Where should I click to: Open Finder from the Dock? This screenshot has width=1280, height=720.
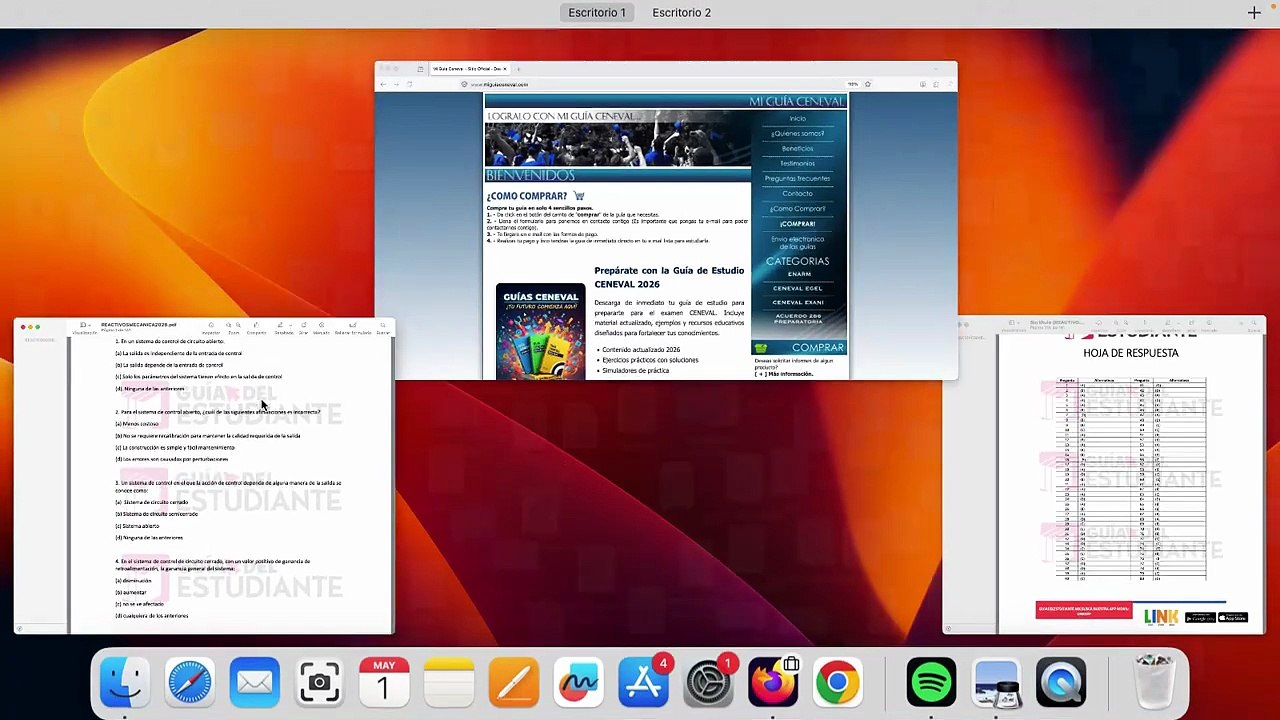click(x=124, y=683)
